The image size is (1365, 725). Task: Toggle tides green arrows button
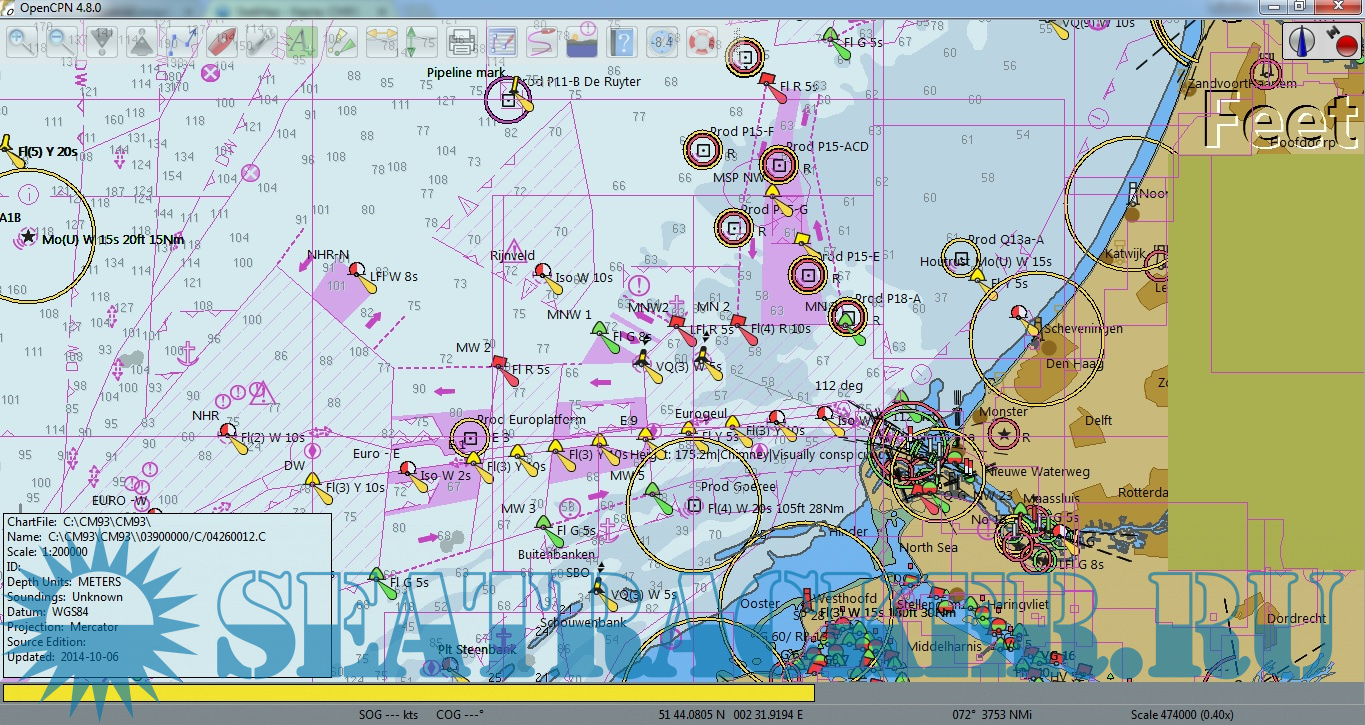(x=421, y=43)
